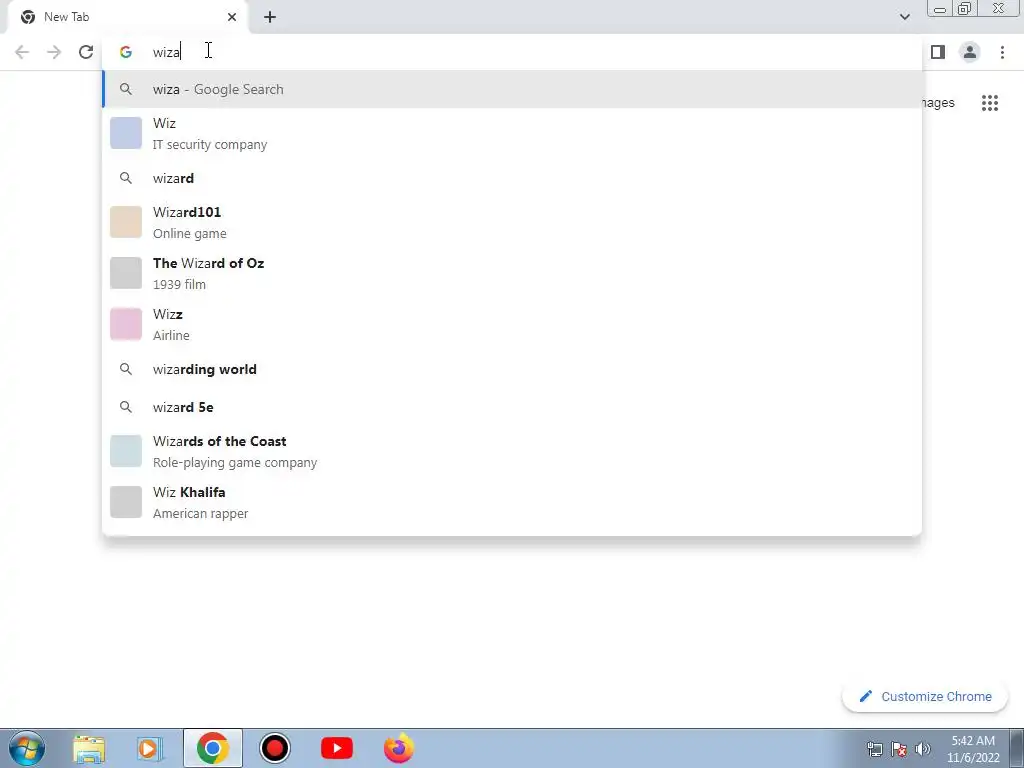Select Wizard101 Online game suggestion

click(512, 222)
